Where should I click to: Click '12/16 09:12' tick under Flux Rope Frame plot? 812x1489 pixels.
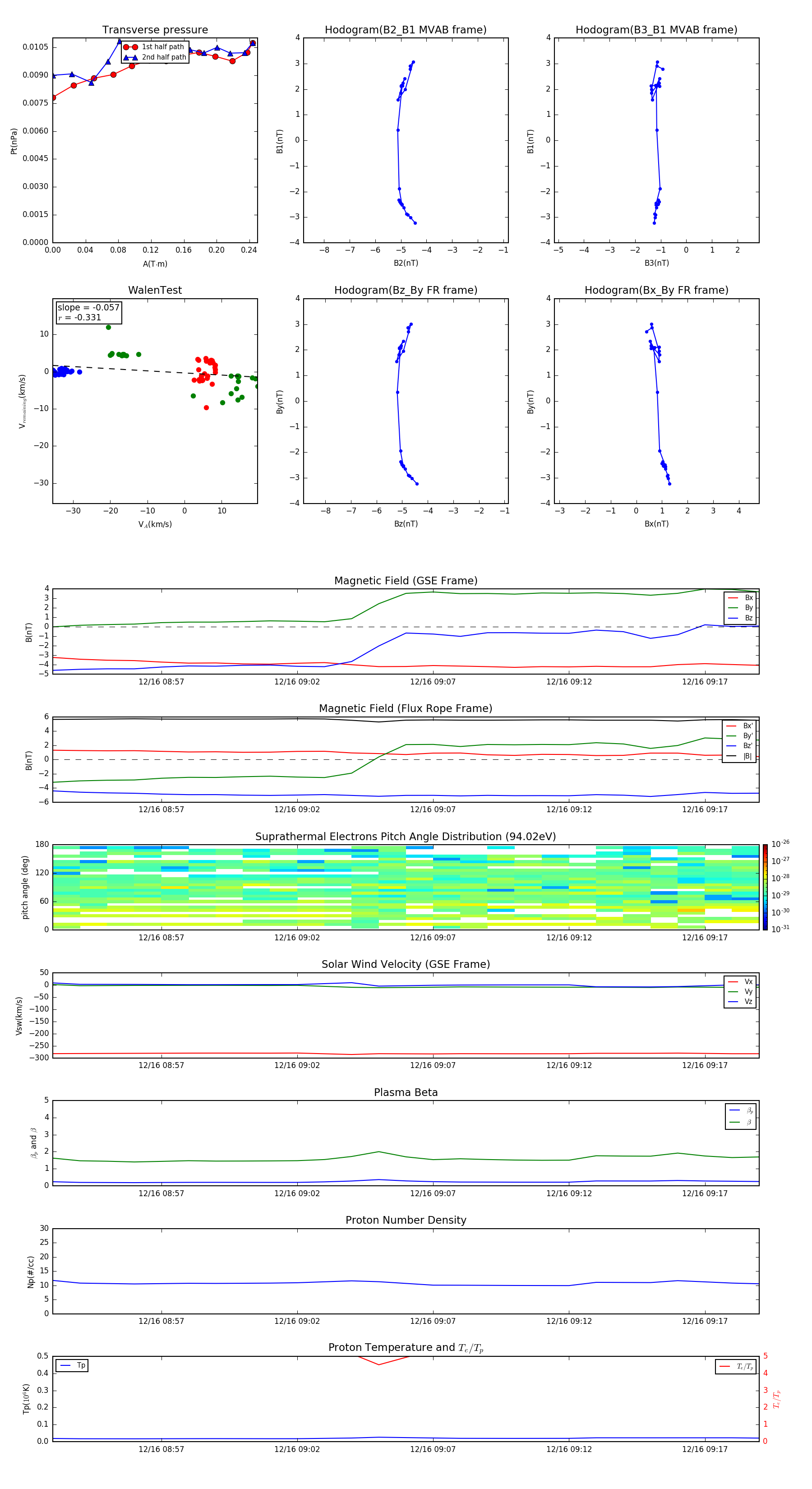(569, 809)
